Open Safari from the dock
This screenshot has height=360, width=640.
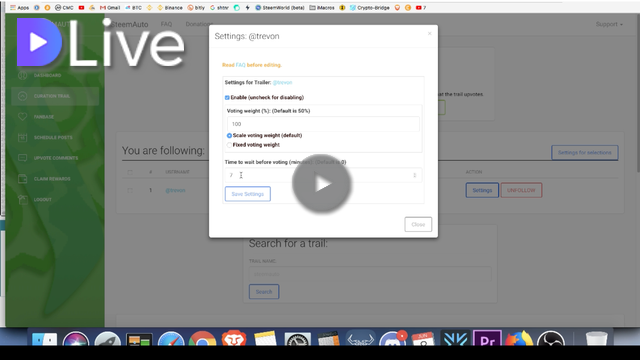click(171, 339)
